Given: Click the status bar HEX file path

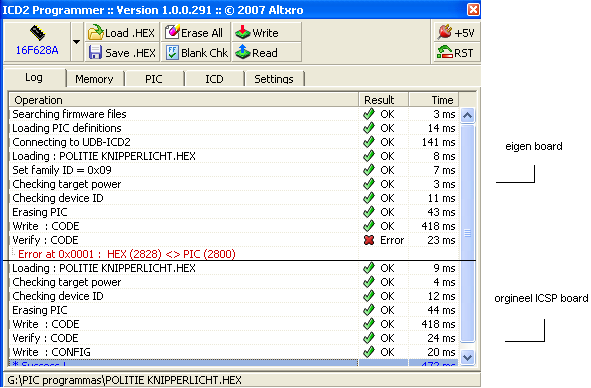Looking at the screenshot, I should click(124, 380).
